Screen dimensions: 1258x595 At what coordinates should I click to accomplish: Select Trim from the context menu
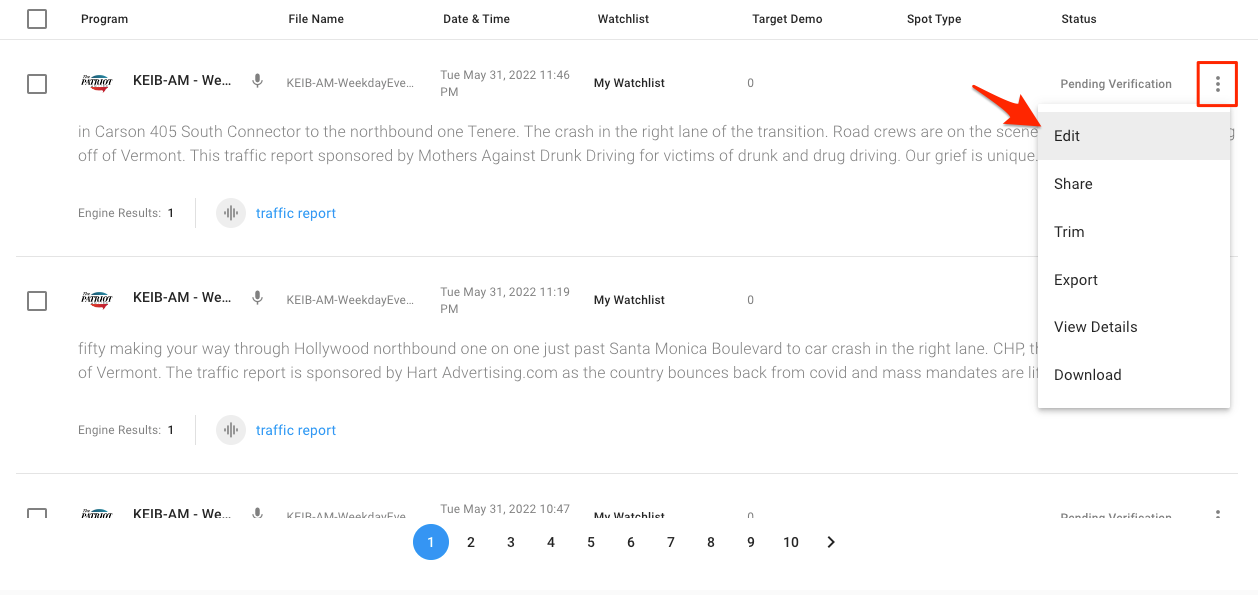(1069, 232)
